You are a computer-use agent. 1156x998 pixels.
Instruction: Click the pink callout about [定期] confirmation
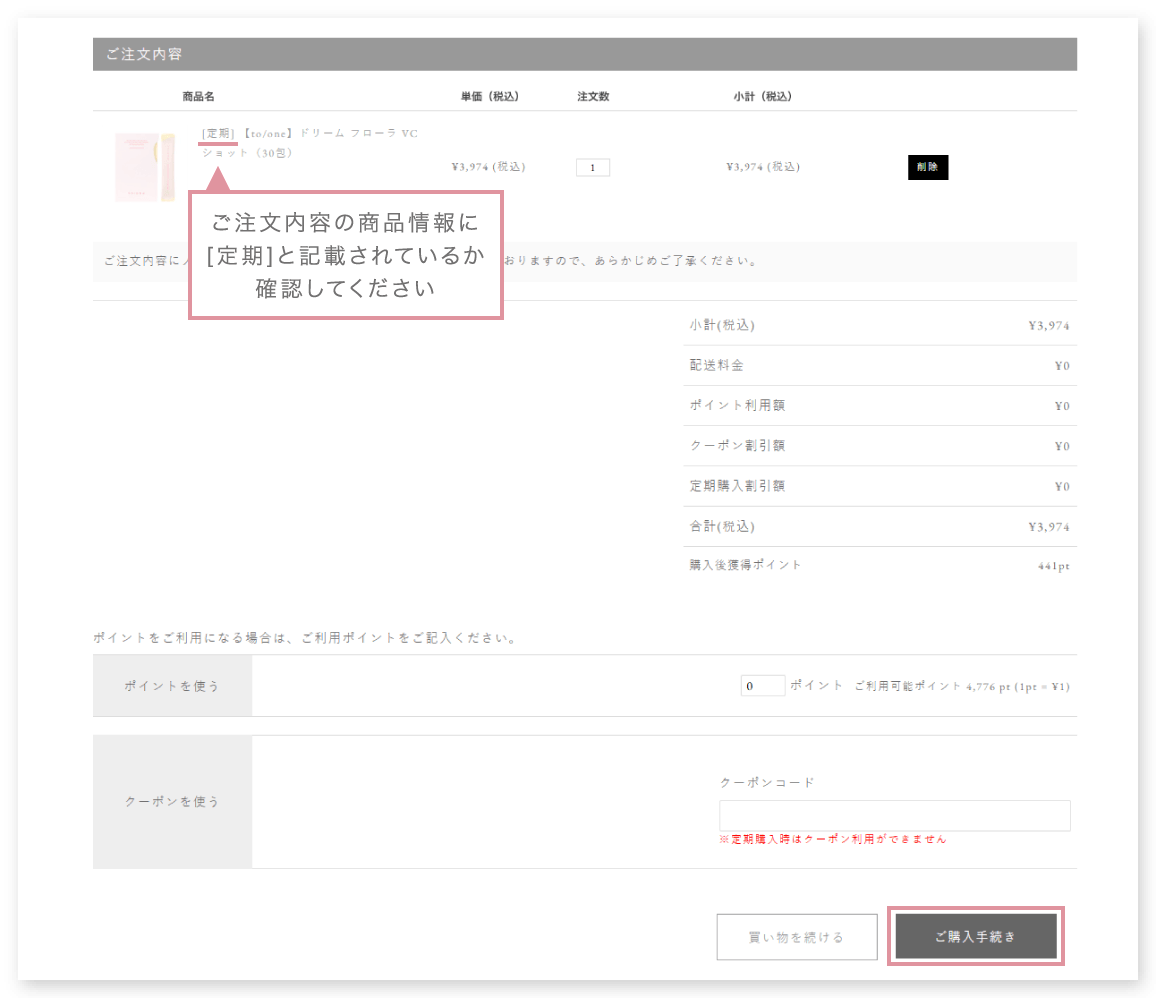[345, 257]
